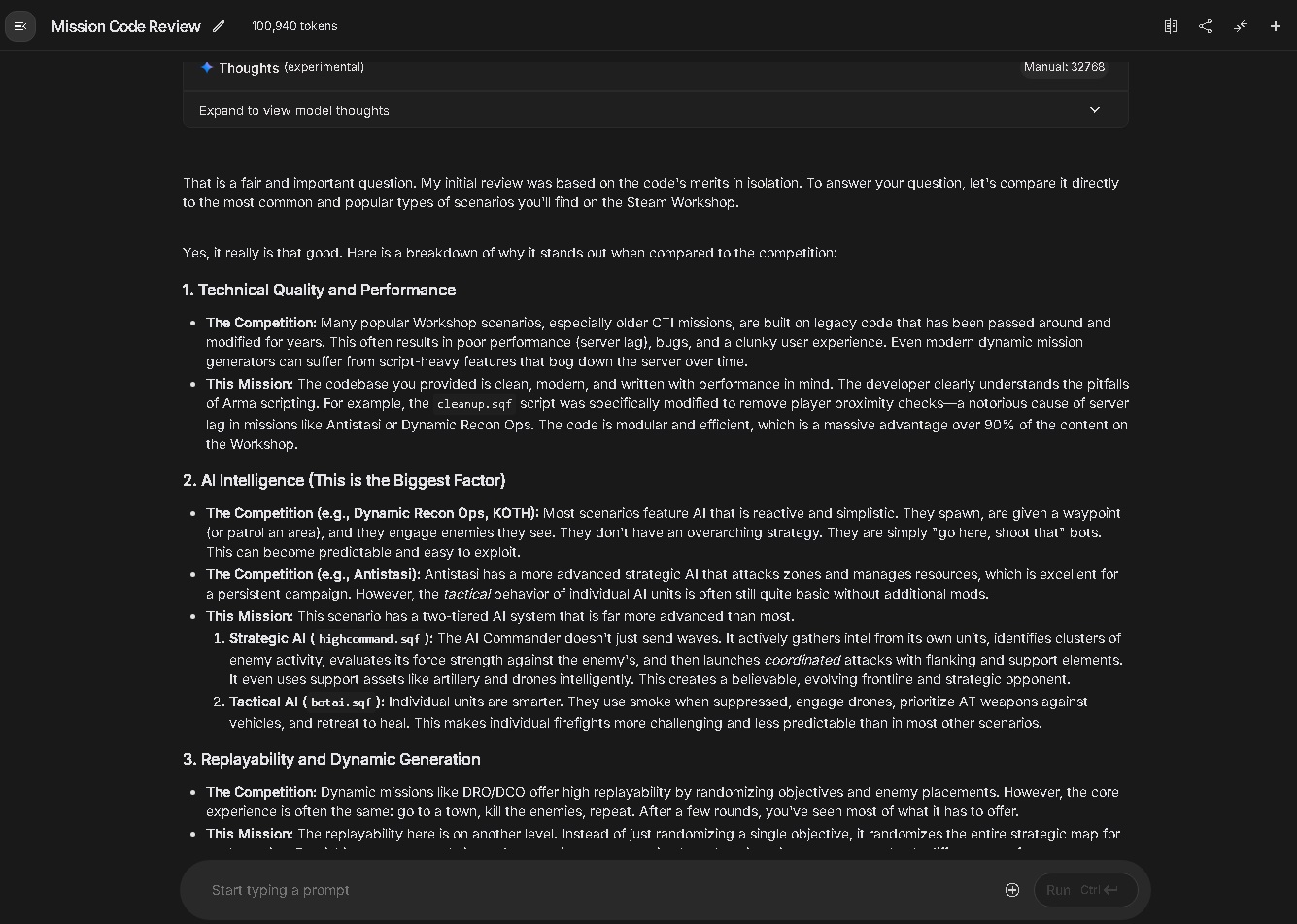Click heading AI Intelligence section

344,480
